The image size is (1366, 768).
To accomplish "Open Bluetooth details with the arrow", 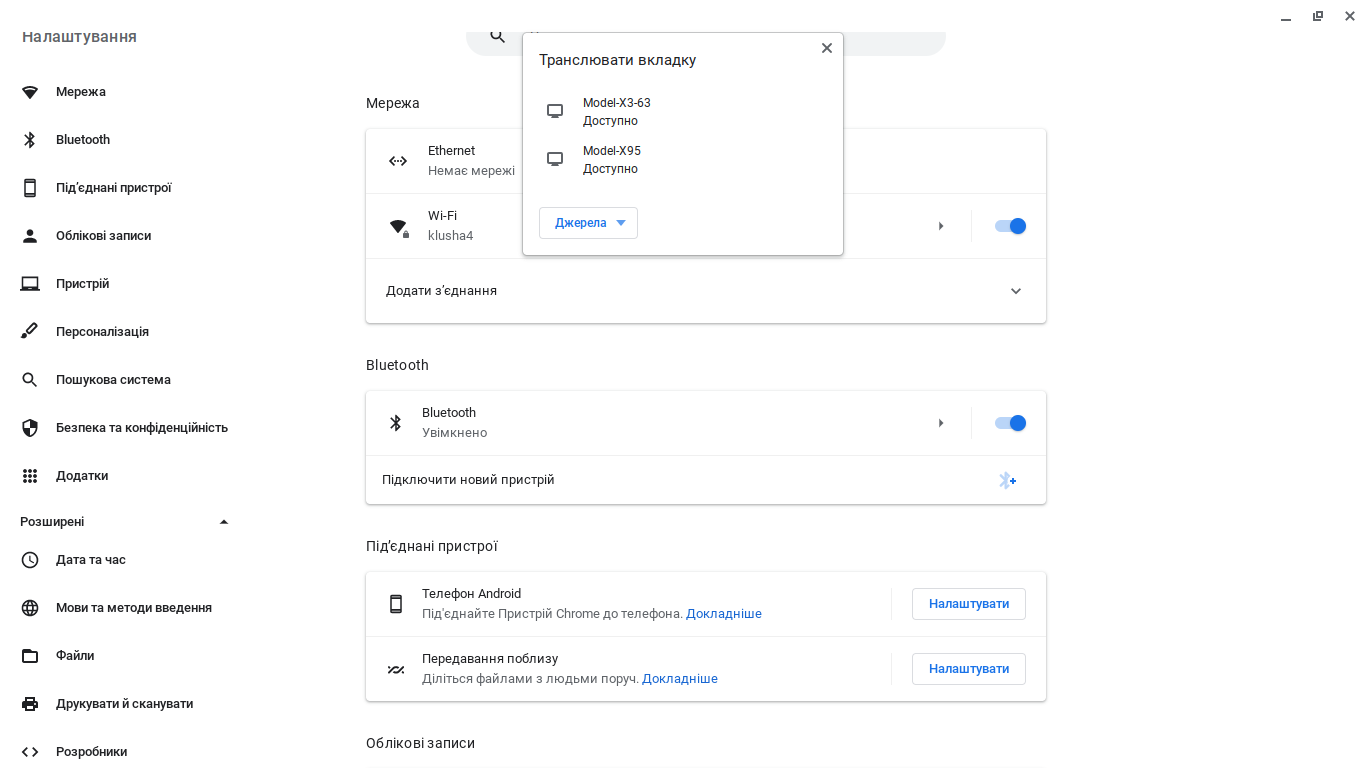I will tap(941, 423).
